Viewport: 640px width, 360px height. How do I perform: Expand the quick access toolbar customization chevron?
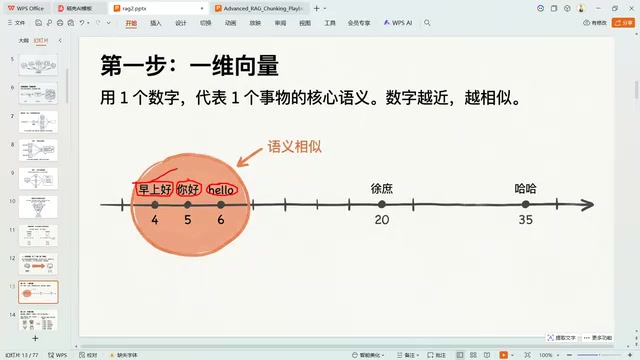coord(109,23)
